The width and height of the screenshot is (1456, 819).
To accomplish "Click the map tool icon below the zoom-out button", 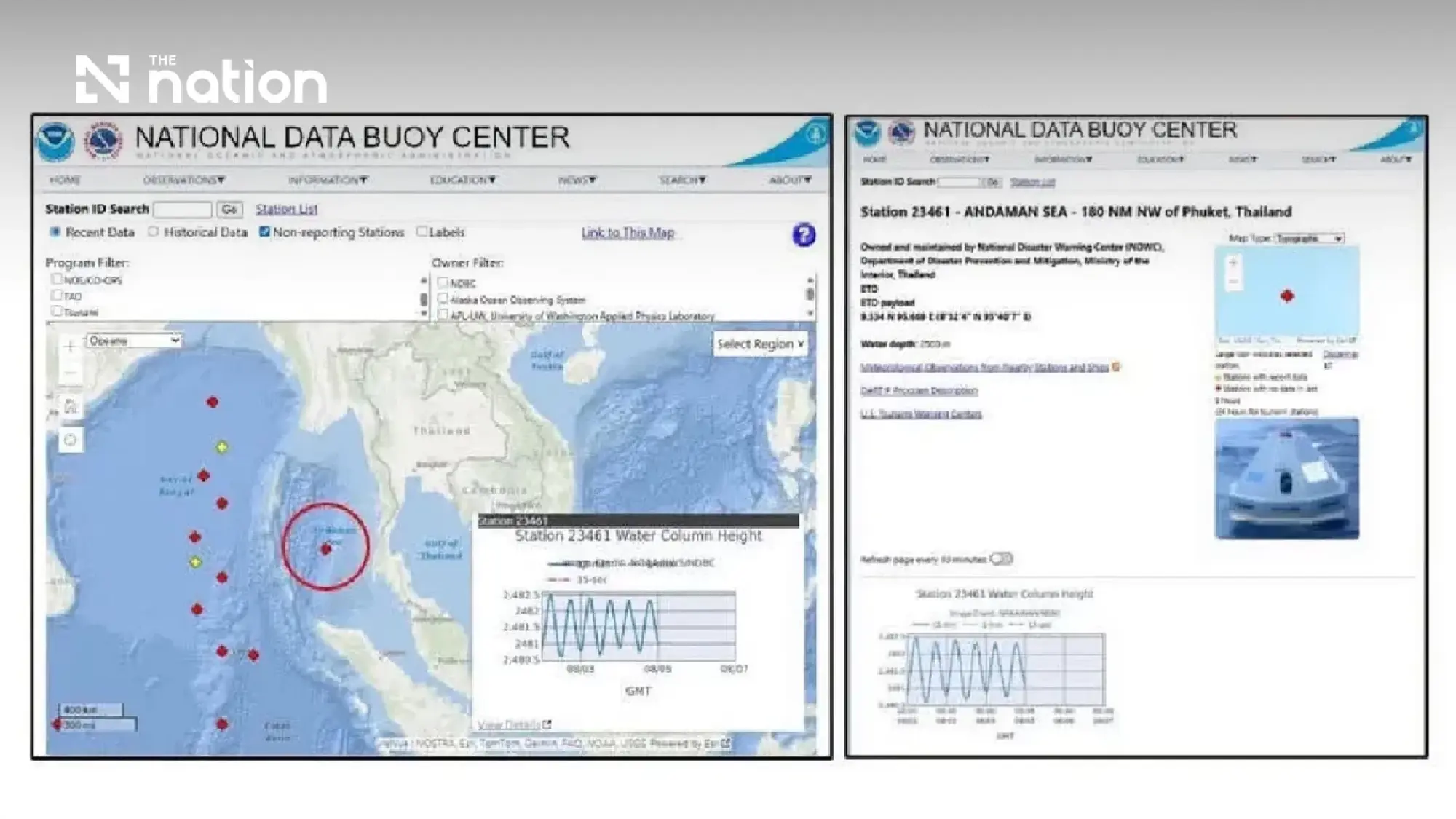I will pyautogui.click(x=70, y=406).
